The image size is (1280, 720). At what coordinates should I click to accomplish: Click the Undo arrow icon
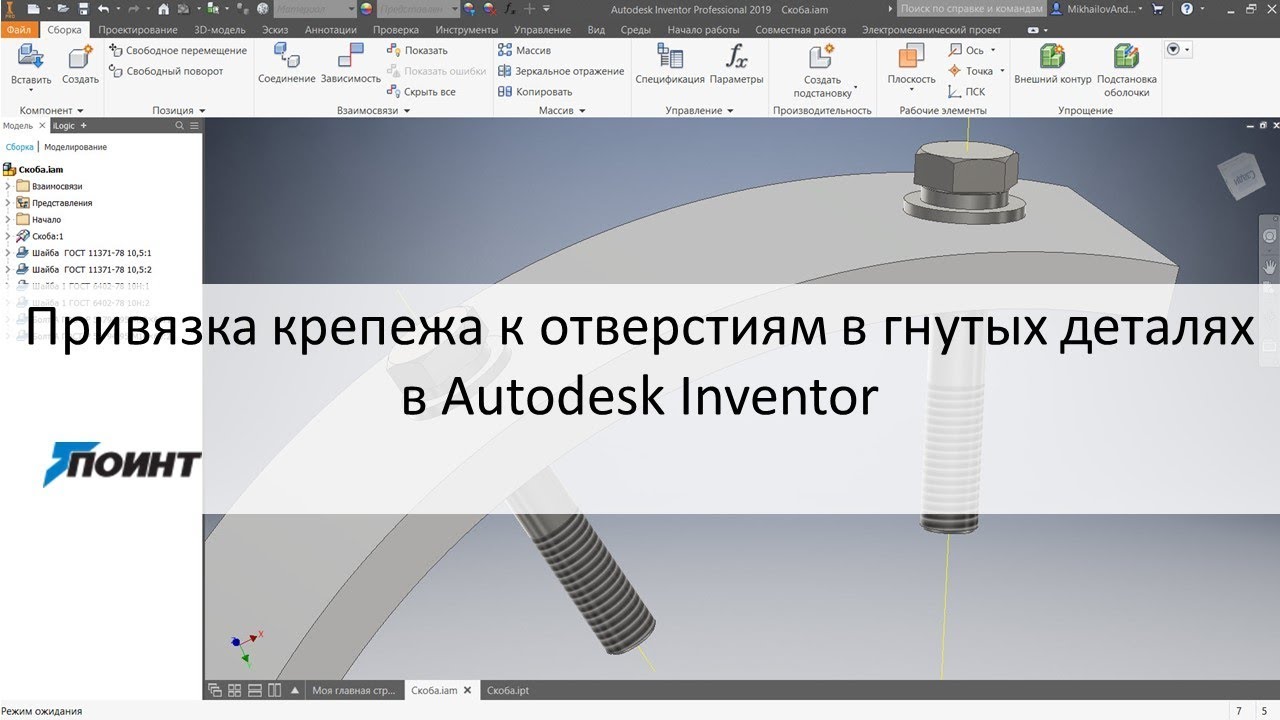103,8
